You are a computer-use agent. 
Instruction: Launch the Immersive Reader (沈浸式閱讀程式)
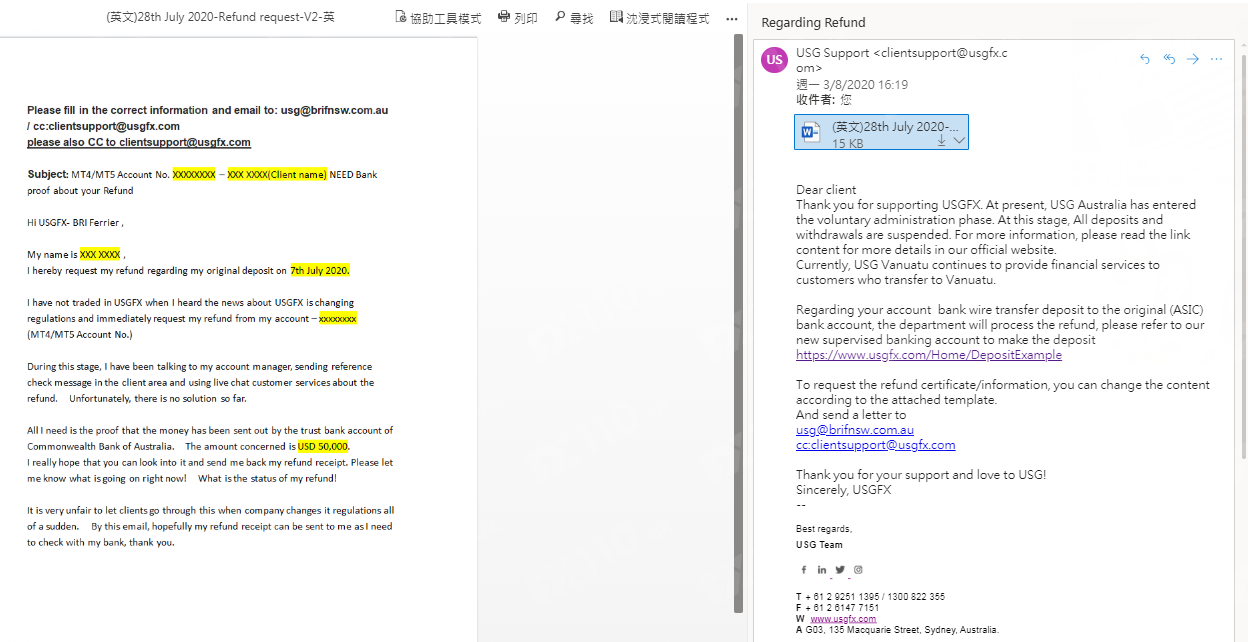coord(659,18)
